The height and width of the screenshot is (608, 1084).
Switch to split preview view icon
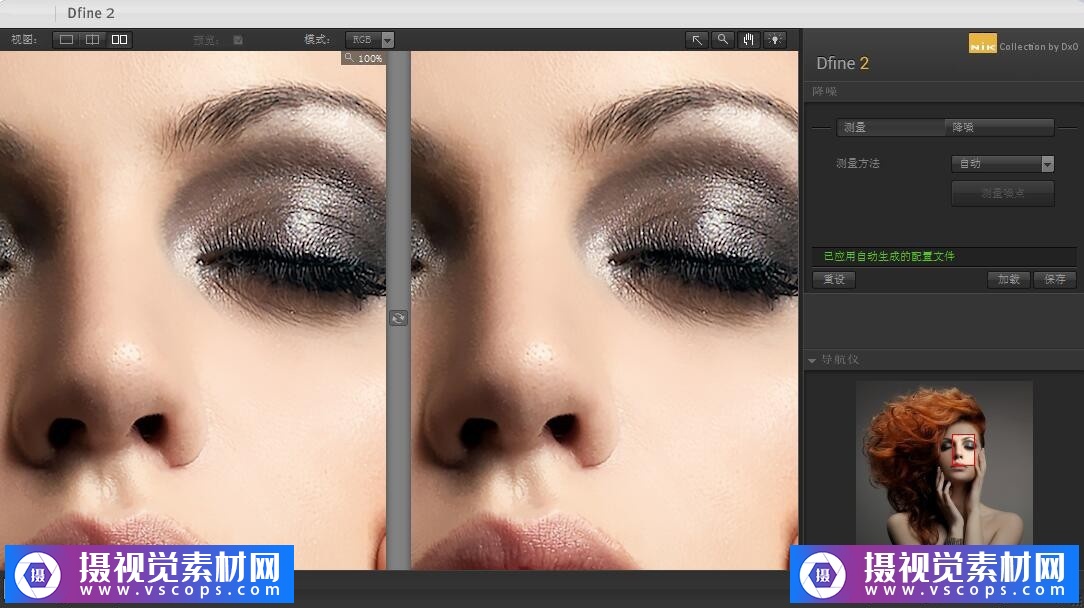point(92,40)
